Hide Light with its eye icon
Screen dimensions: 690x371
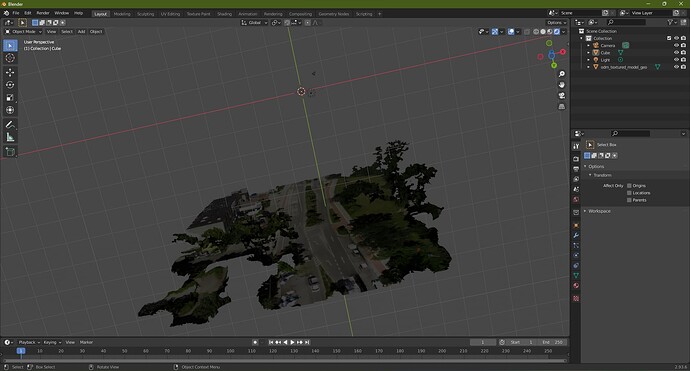pyautogui.click(x=676, y=60)
